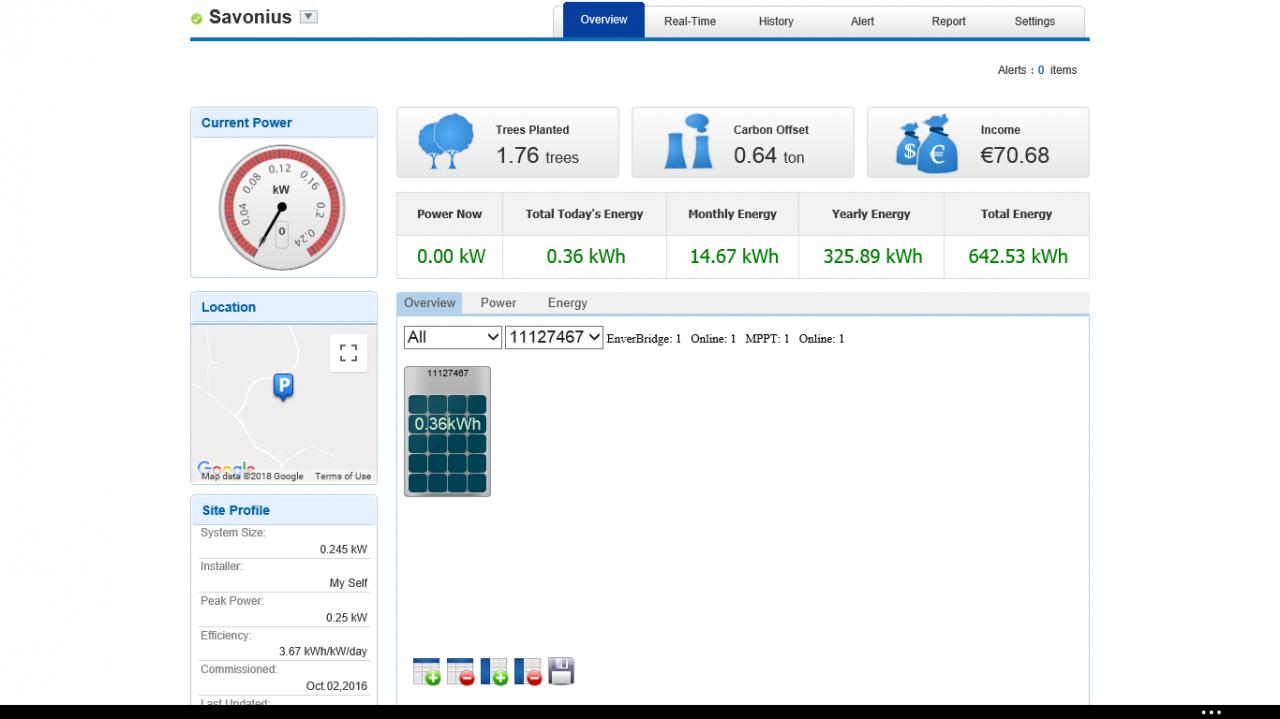The image size is (1280, 719).
Task: Open the Settings tab
Action: pos(1035,21)
